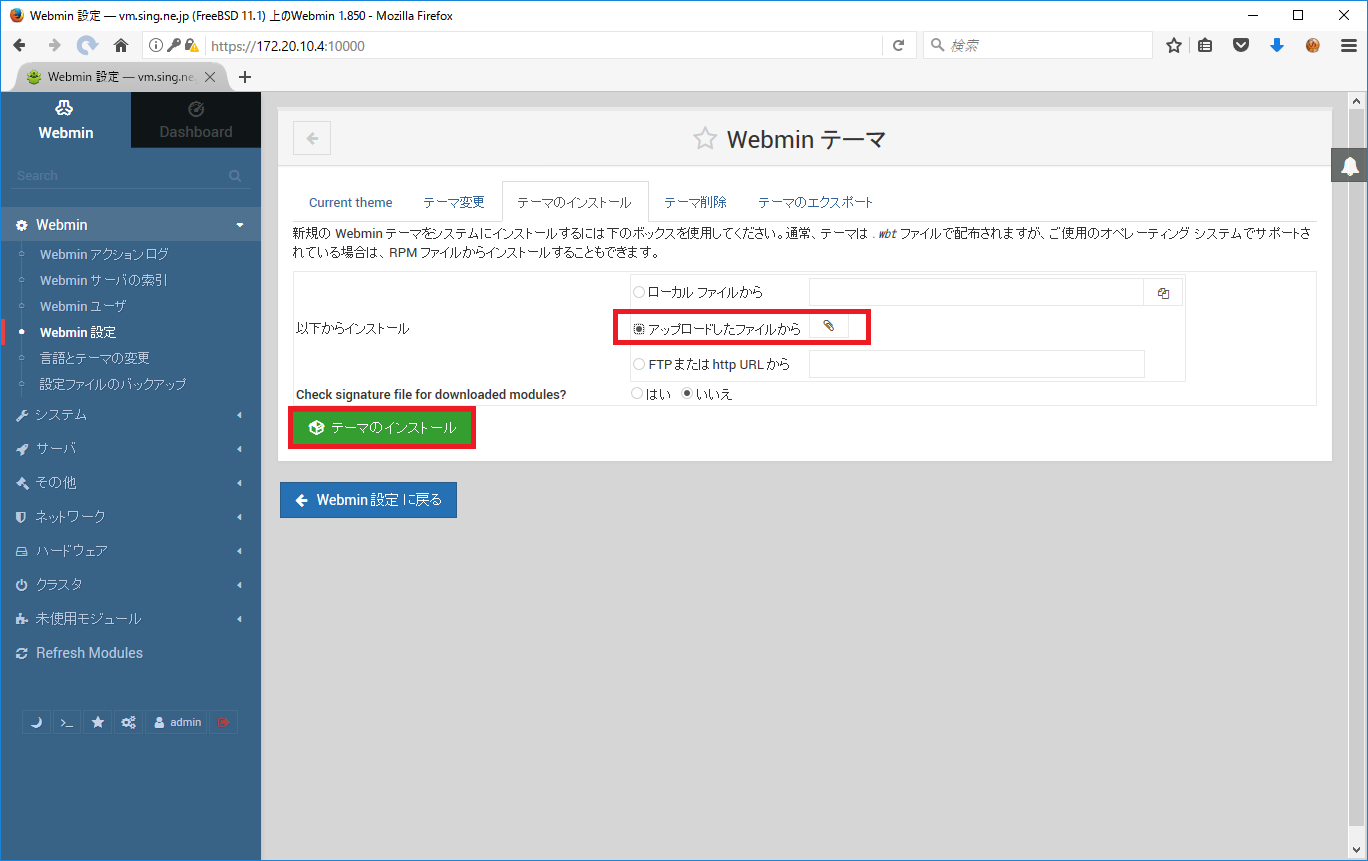Click the key icon in address bar
This screenshot has height=861, width=1368.
click(x=173, y=45)
